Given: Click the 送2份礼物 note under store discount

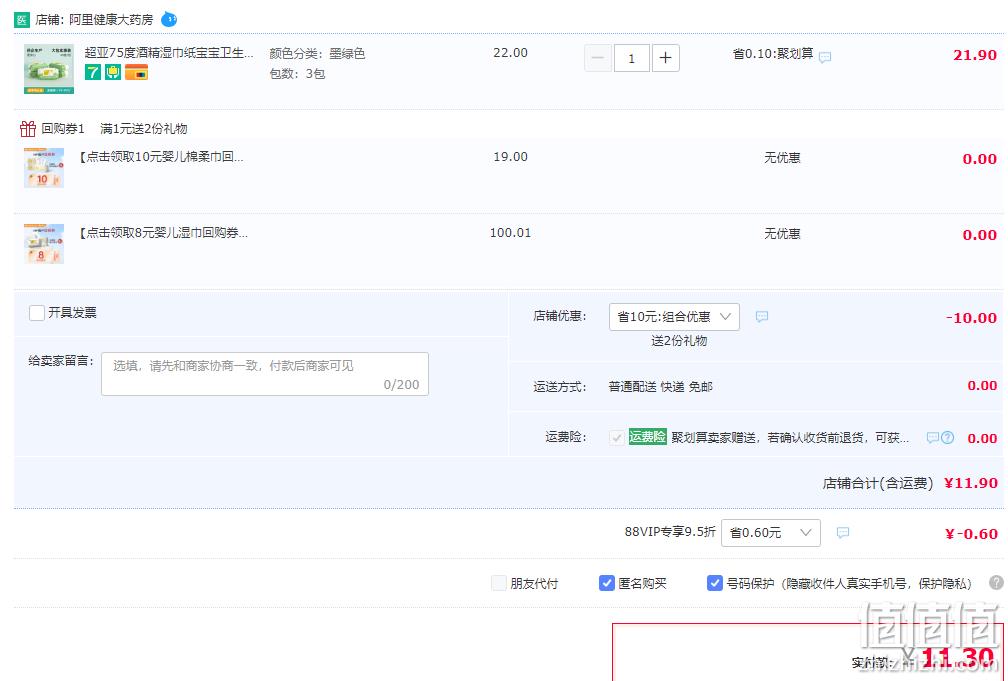Looking at the screenshot, I should click(x=679, y=341).
